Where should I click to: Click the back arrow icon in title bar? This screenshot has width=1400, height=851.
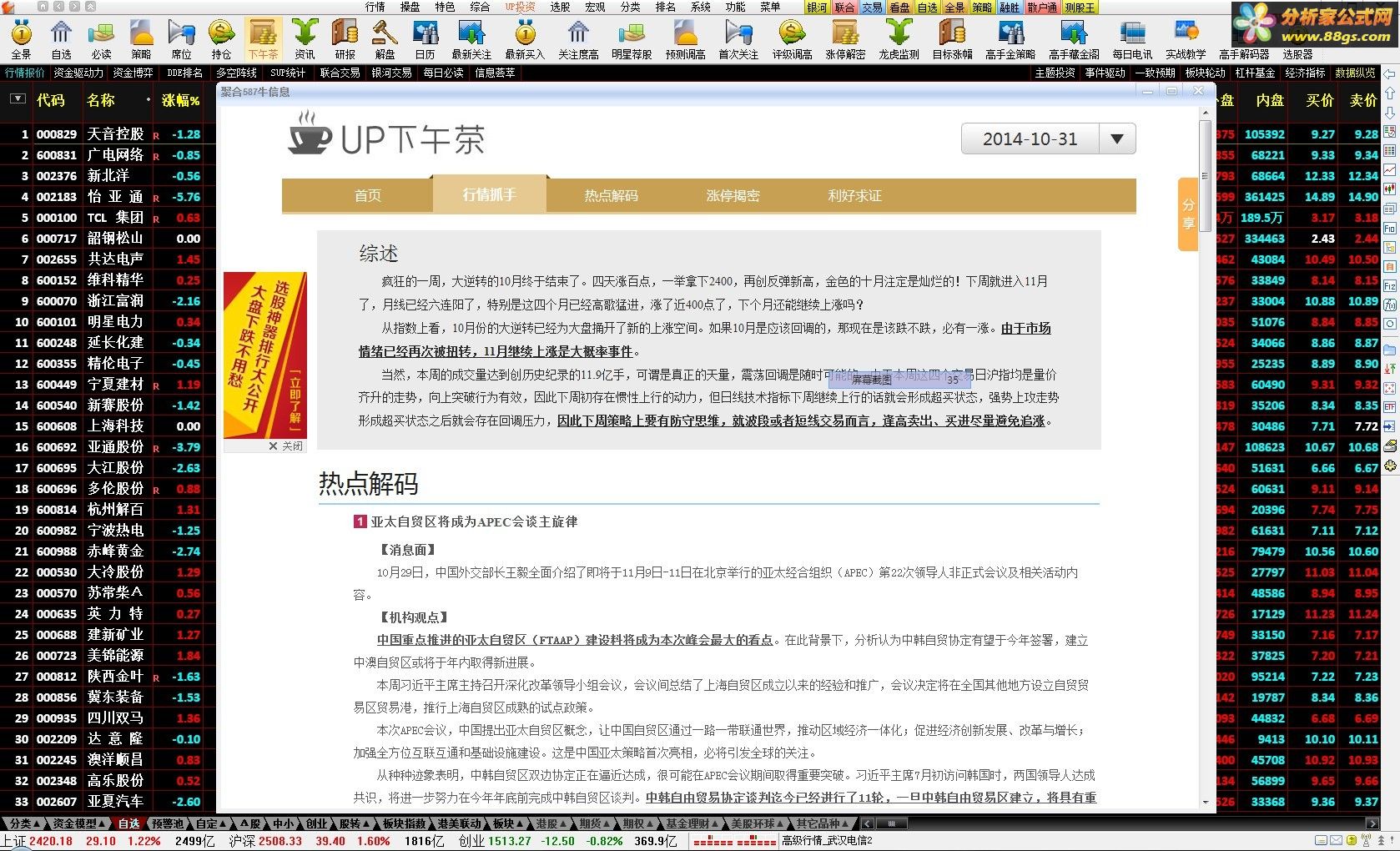[x=59, y=7]
